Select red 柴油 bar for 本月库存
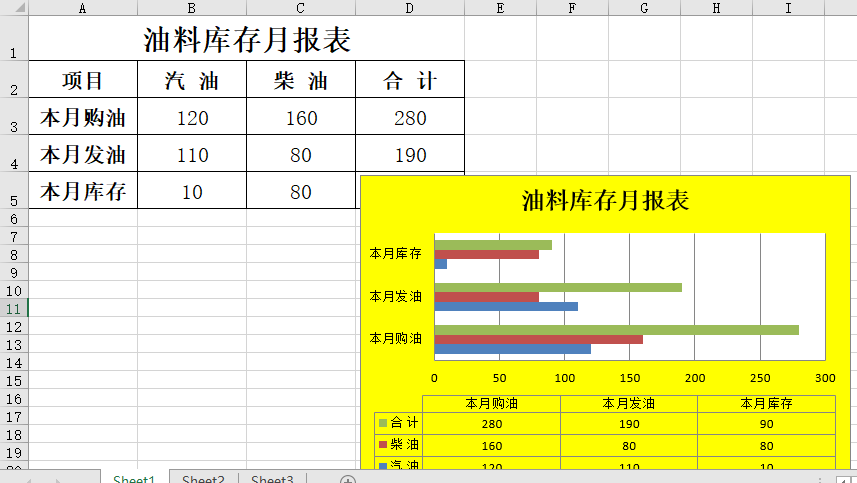This screenshot has width=857, height=483. [487, 255]
